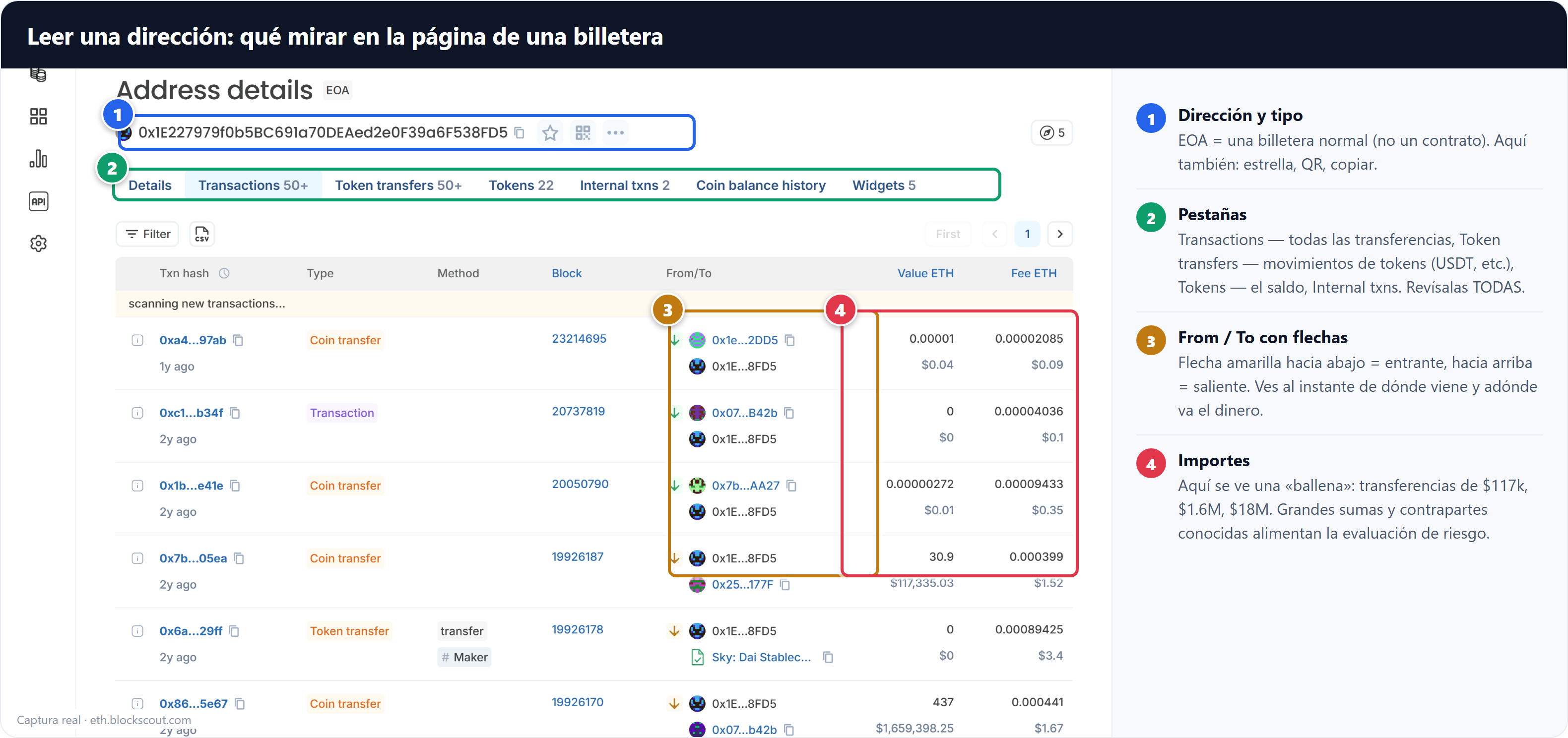
Task: Open the Filter button
Action: (147, 234)
